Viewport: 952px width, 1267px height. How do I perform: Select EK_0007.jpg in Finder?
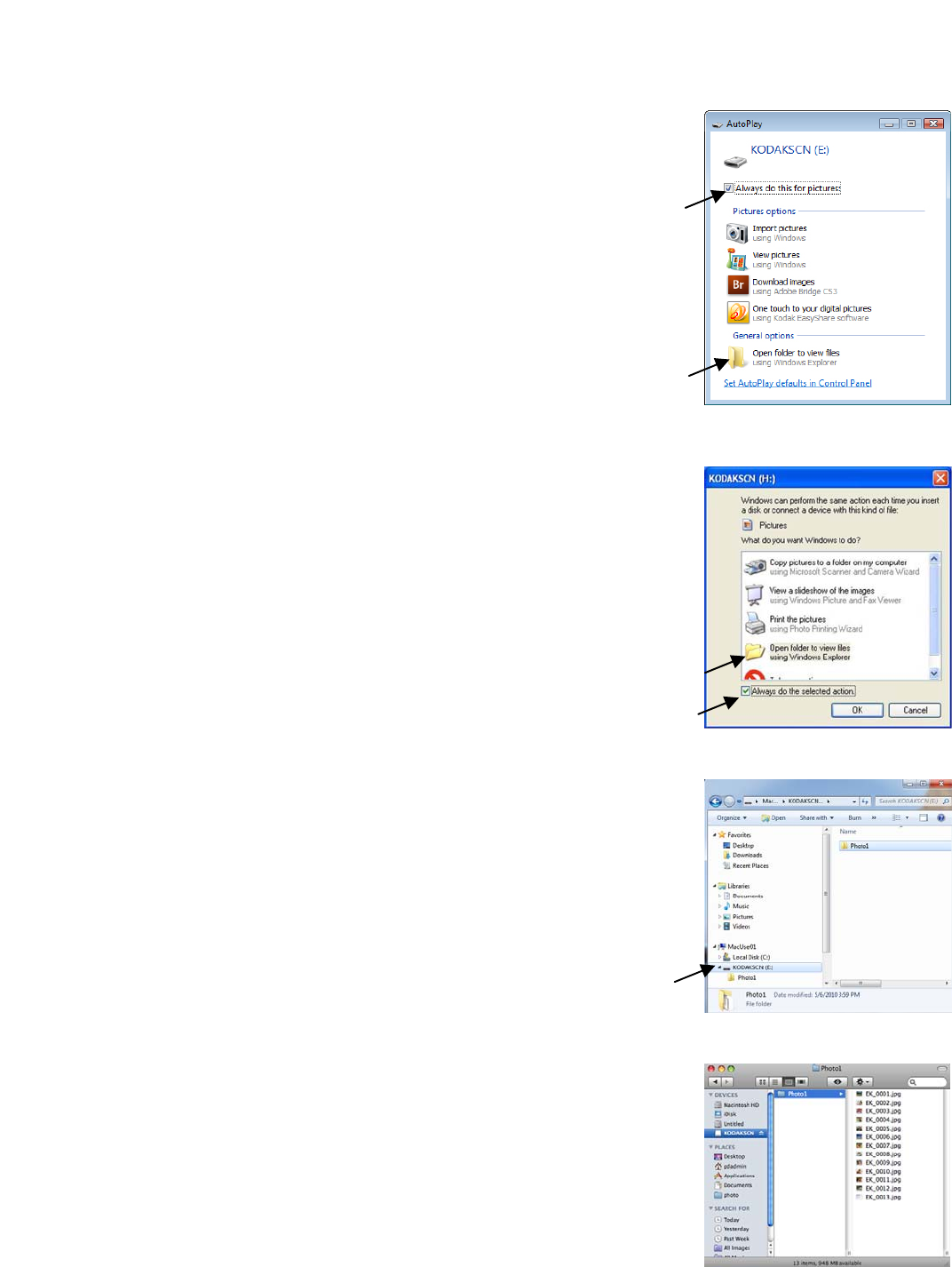[877, 1145]
